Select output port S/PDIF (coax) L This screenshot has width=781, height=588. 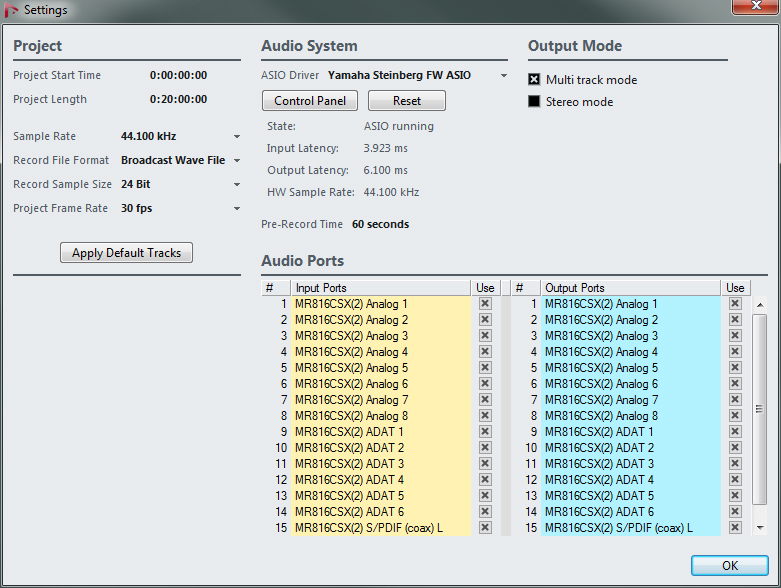(x=631, y=528)
